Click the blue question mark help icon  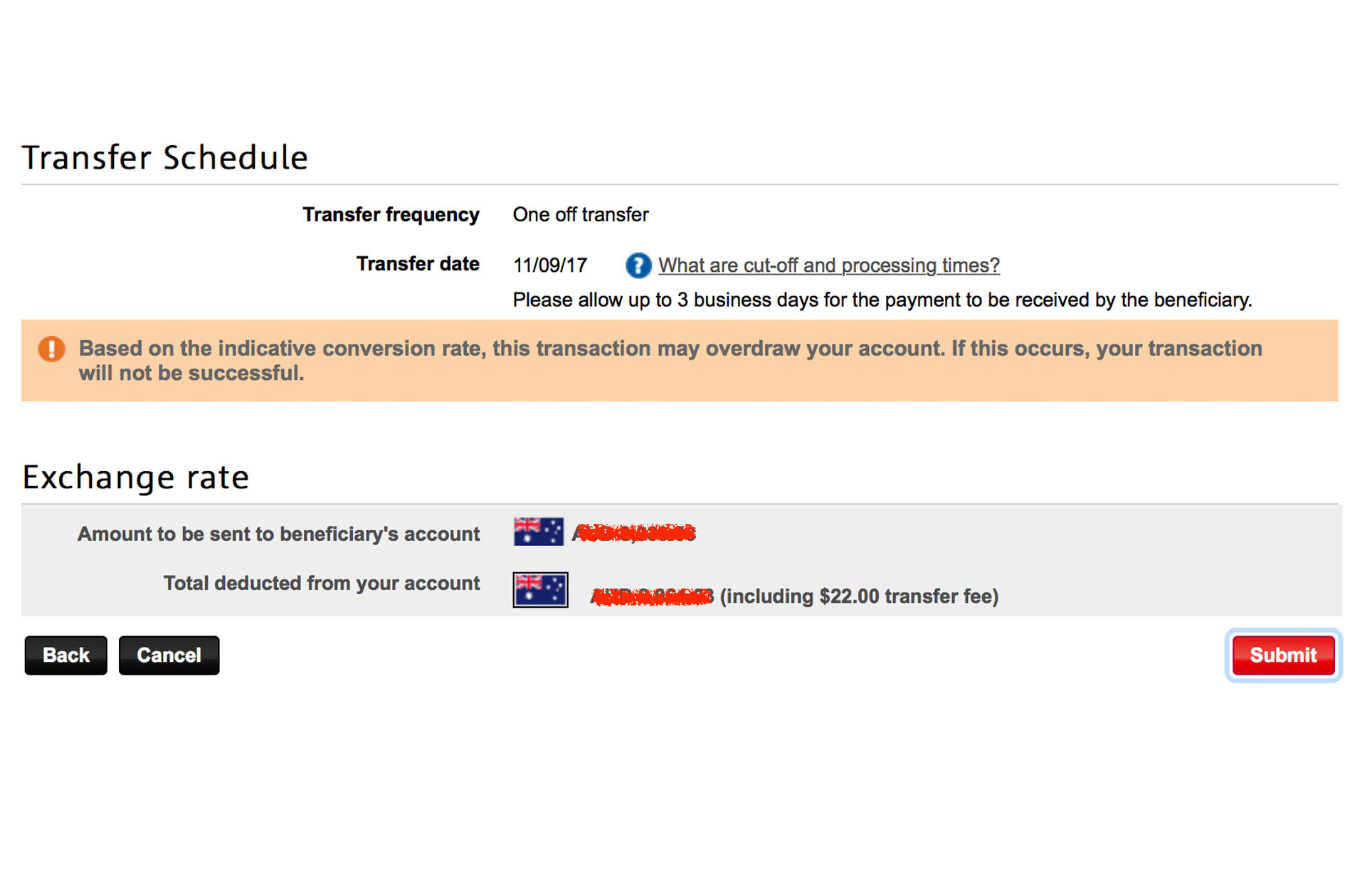(638, 265)
